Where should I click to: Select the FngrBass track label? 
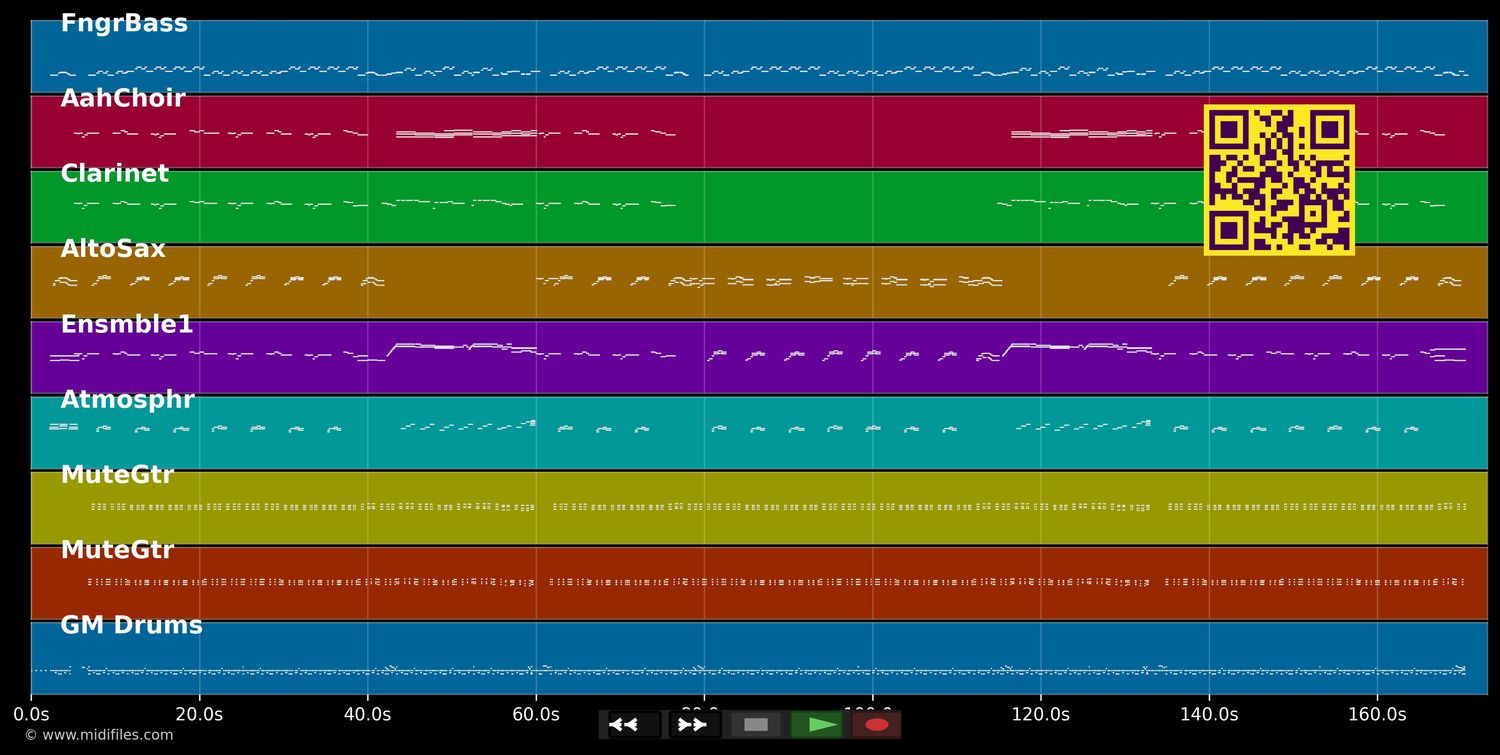click(124, 24)
